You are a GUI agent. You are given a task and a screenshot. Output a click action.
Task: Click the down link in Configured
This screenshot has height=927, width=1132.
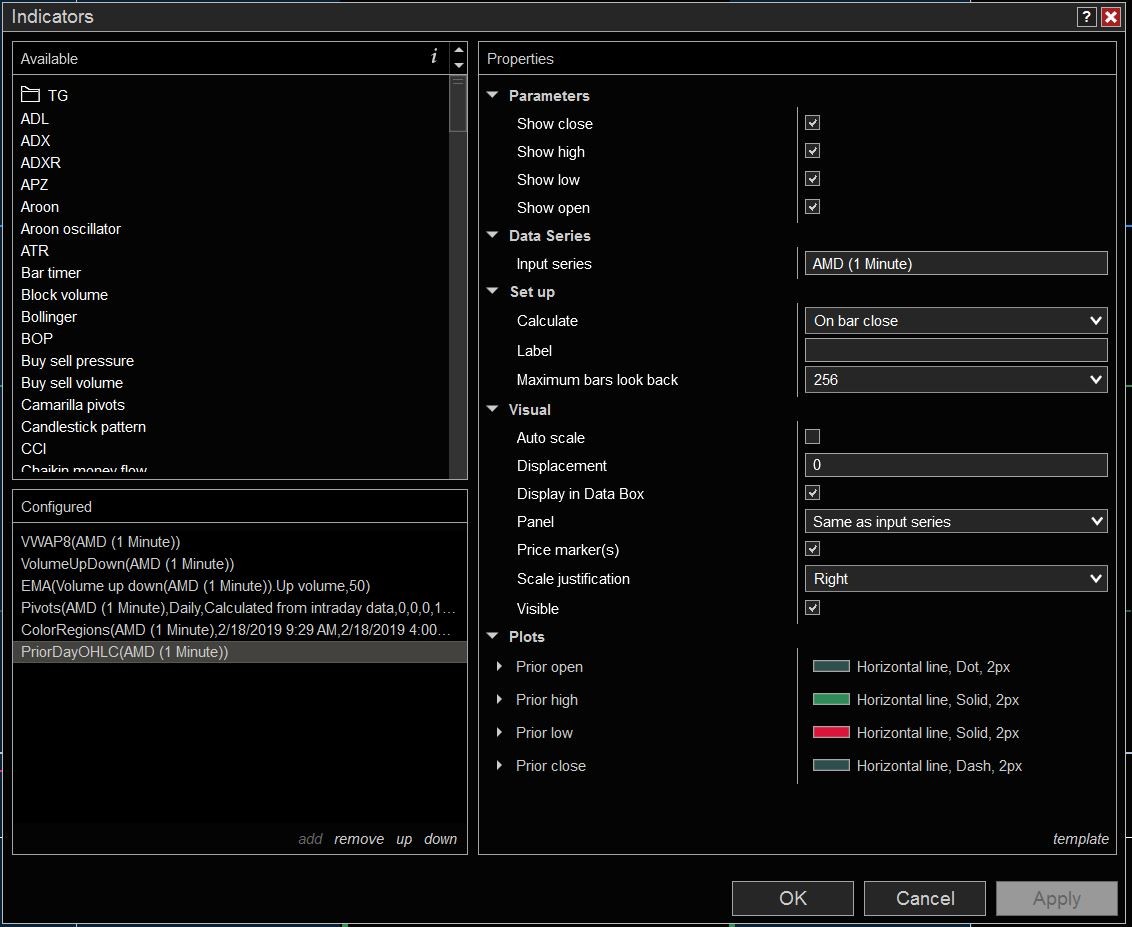[440, 839]
